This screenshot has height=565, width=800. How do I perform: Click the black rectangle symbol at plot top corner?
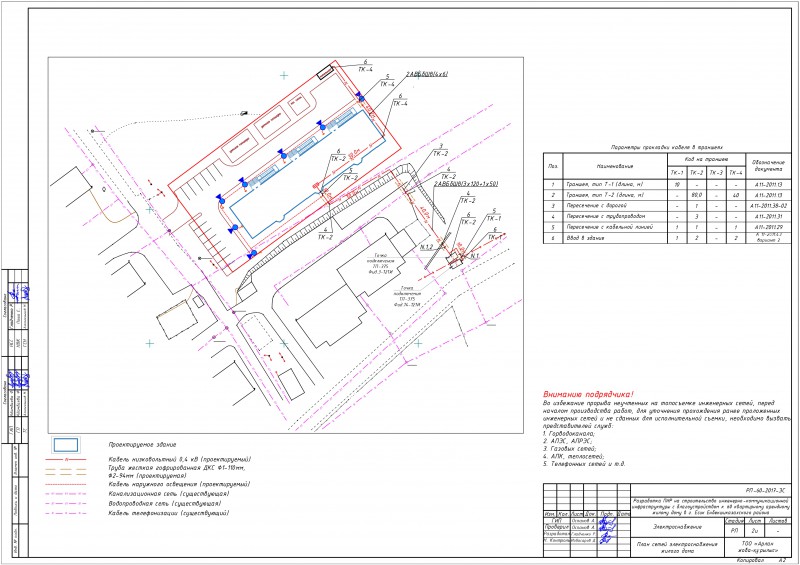click(324, 73)
